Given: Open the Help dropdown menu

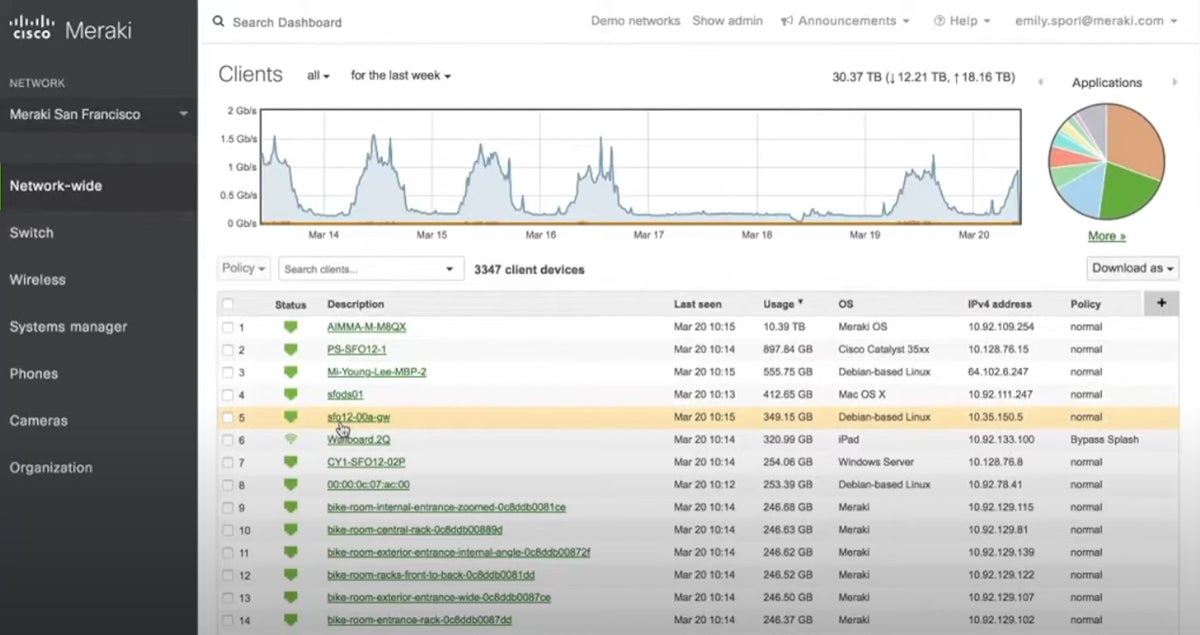Looking at the screenshot, I should pyautogui.click(x=962, y=21).
